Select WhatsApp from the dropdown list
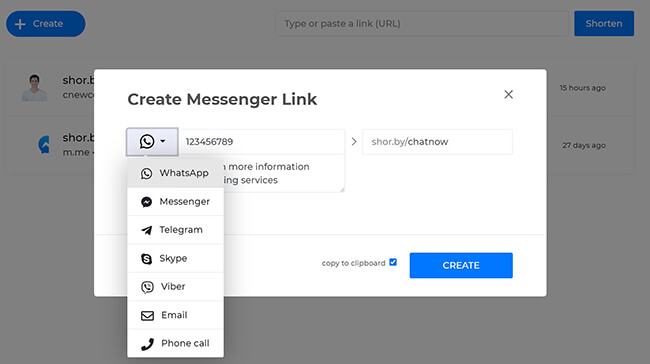The image size is (650, 364). click(175, 173)
